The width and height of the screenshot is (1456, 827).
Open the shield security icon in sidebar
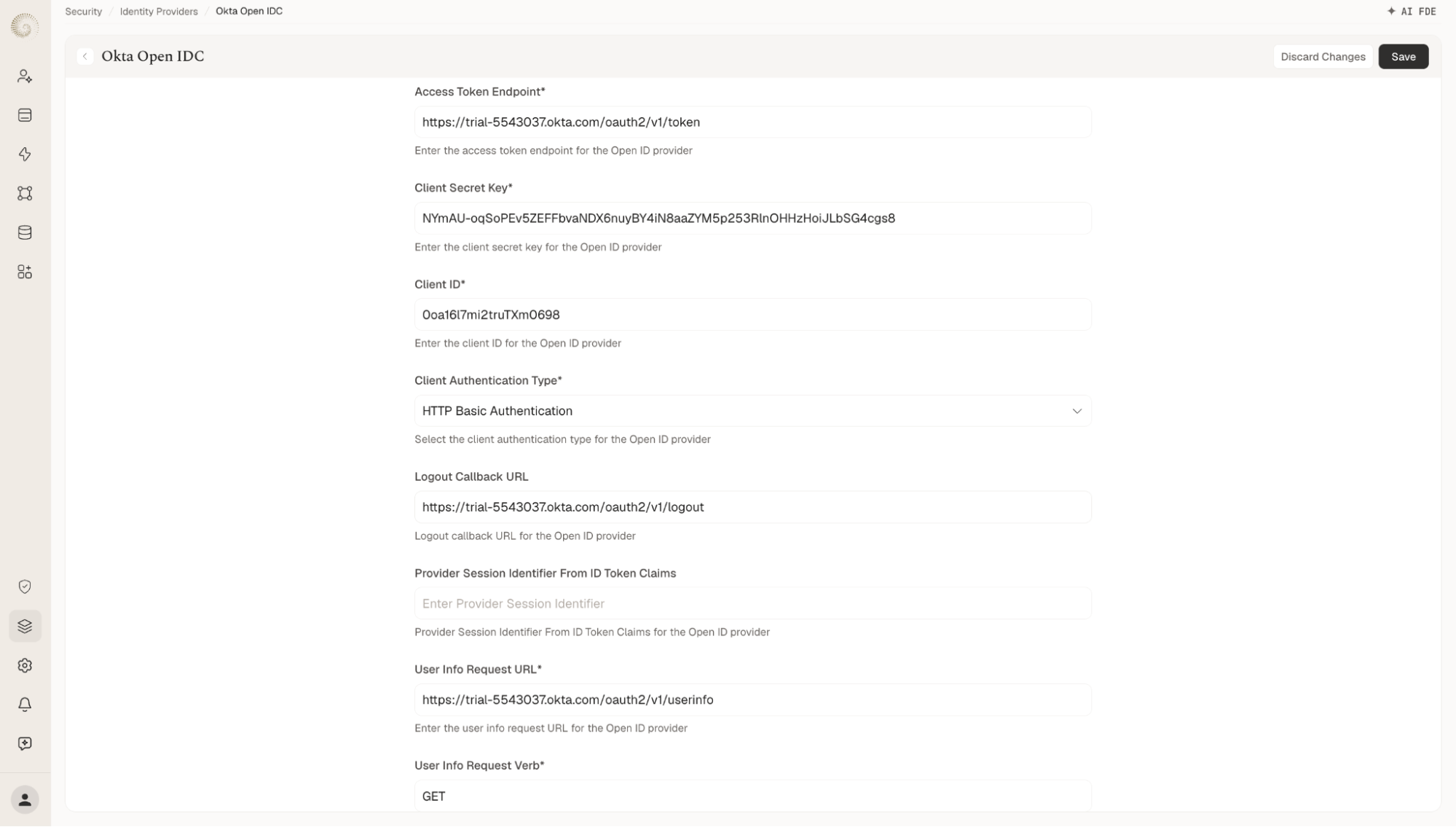pyautogui.click(x=25, y=587)
